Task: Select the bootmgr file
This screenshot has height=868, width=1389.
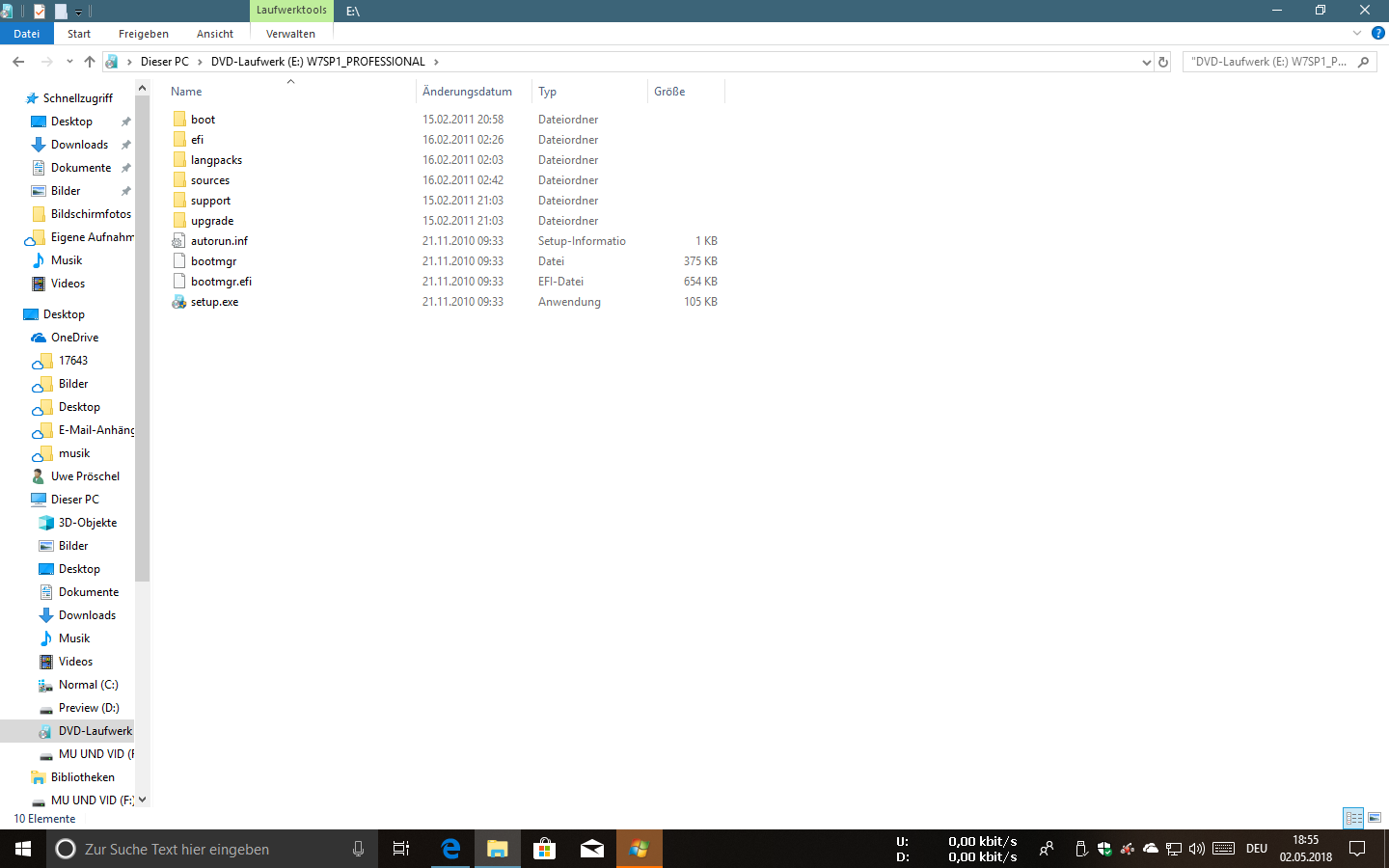Action: click(x=213, y=261)
